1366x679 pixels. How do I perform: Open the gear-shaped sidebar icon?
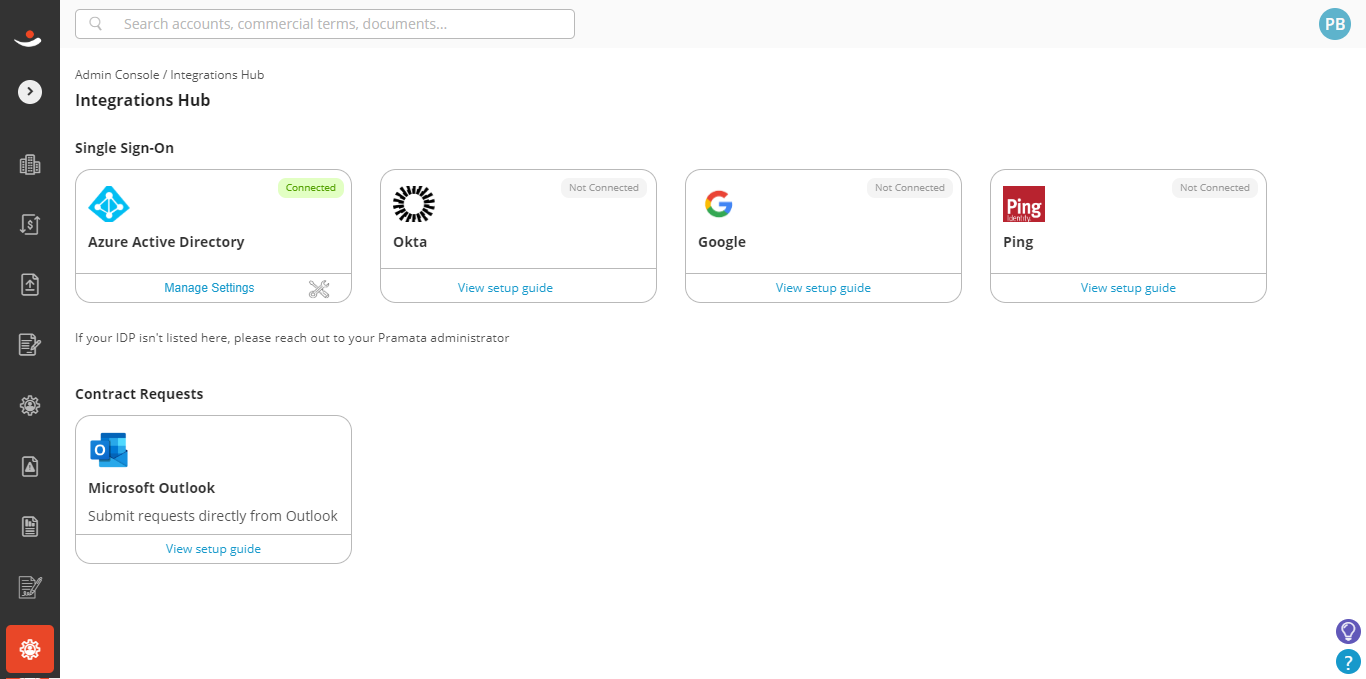point(30,405)
